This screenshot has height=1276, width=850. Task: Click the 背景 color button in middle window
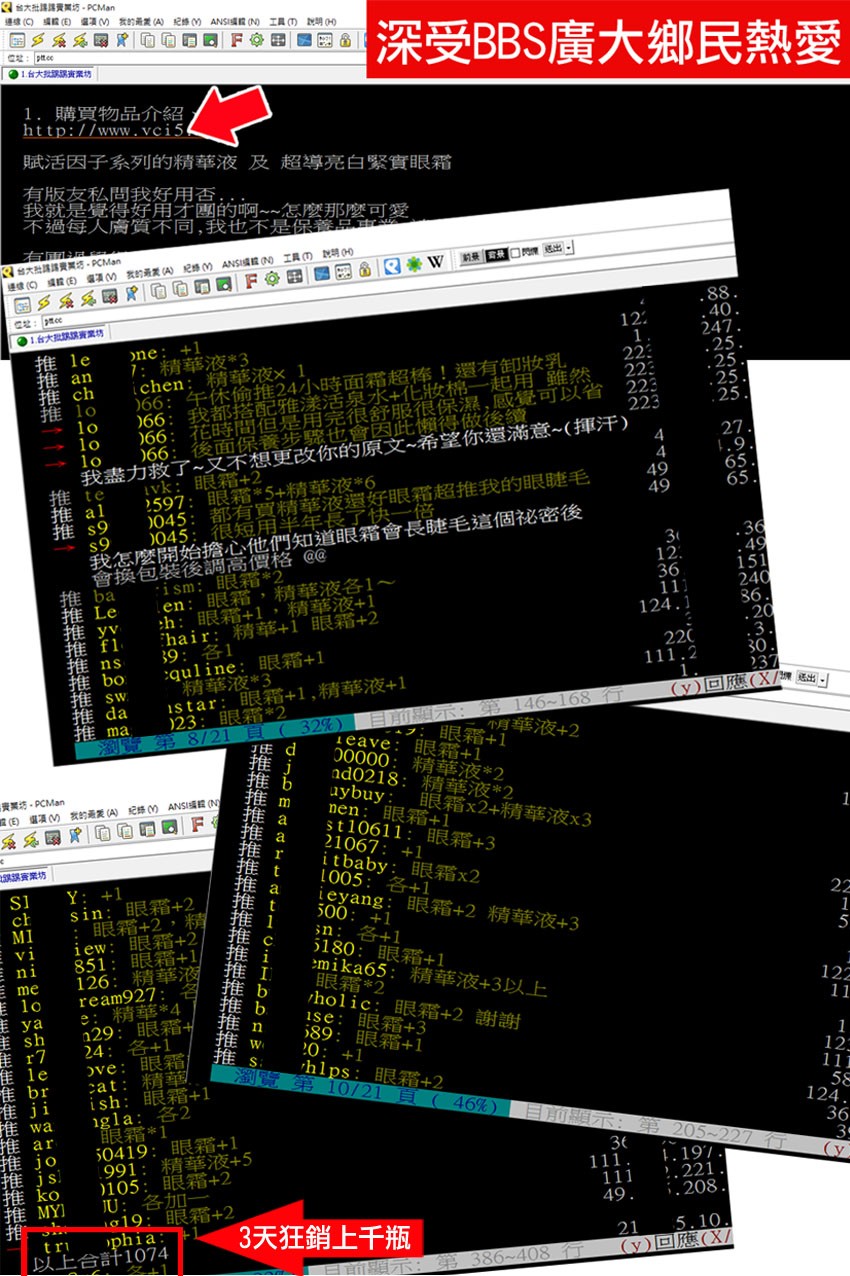point(496,255)
